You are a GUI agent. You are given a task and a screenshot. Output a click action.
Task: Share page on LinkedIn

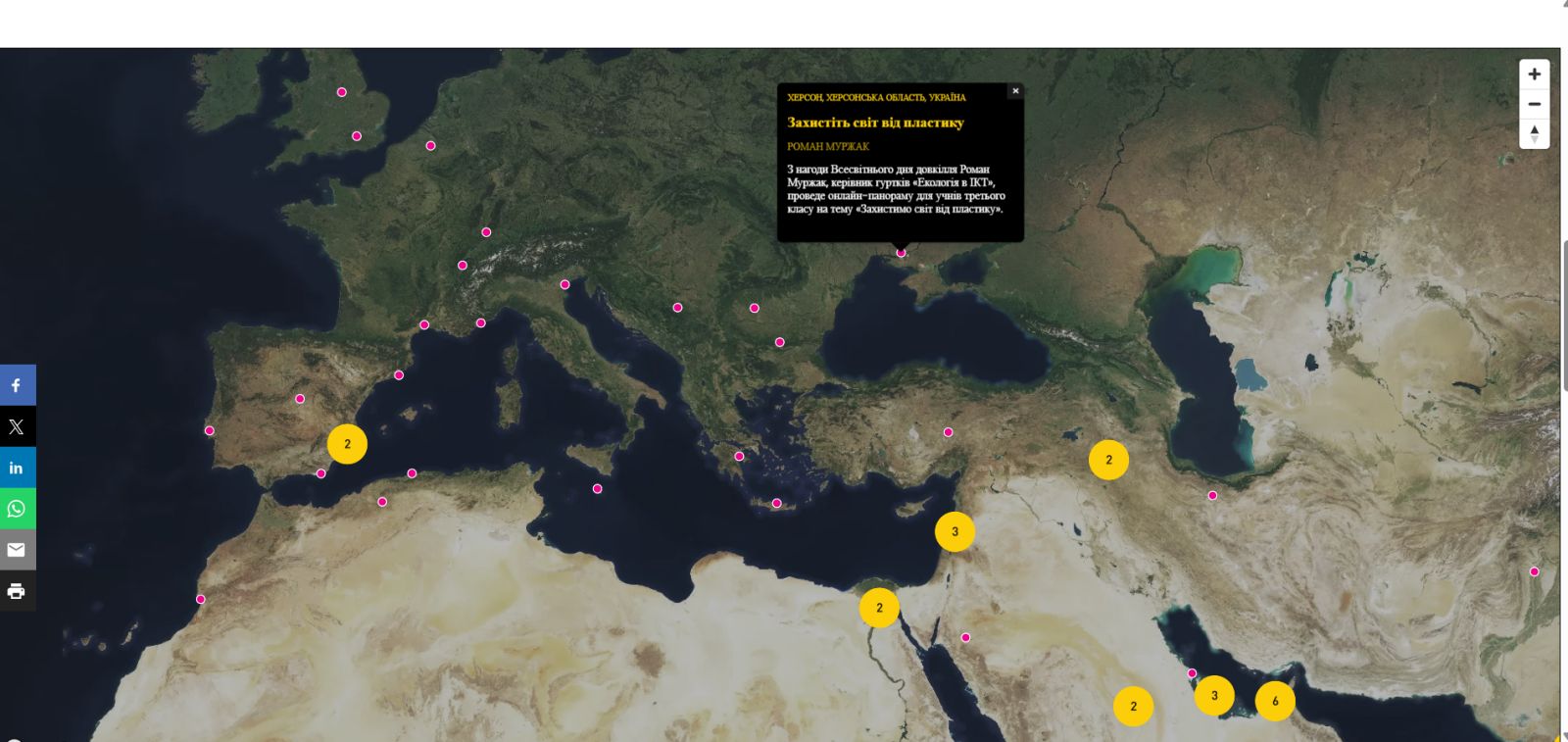(17, 468)
